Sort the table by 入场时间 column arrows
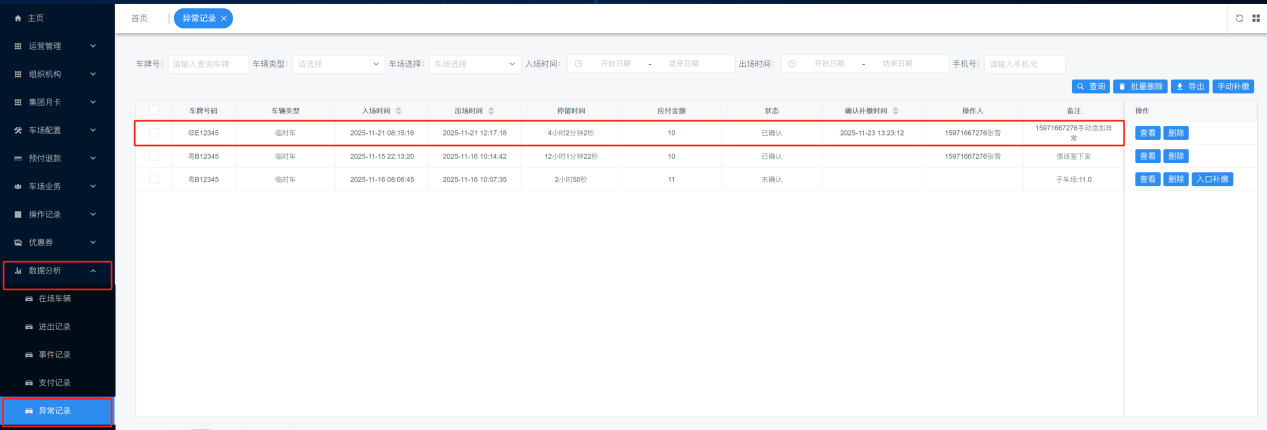 (x=399, y=110)
